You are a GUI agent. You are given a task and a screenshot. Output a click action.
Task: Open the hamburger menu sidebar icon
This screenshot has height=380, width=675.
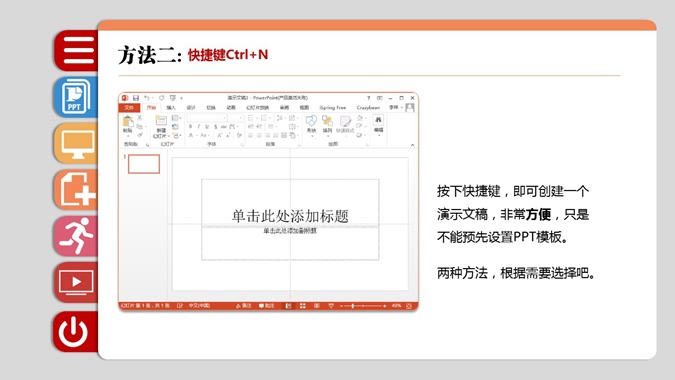pyautogui.click(x=77, y=51)
